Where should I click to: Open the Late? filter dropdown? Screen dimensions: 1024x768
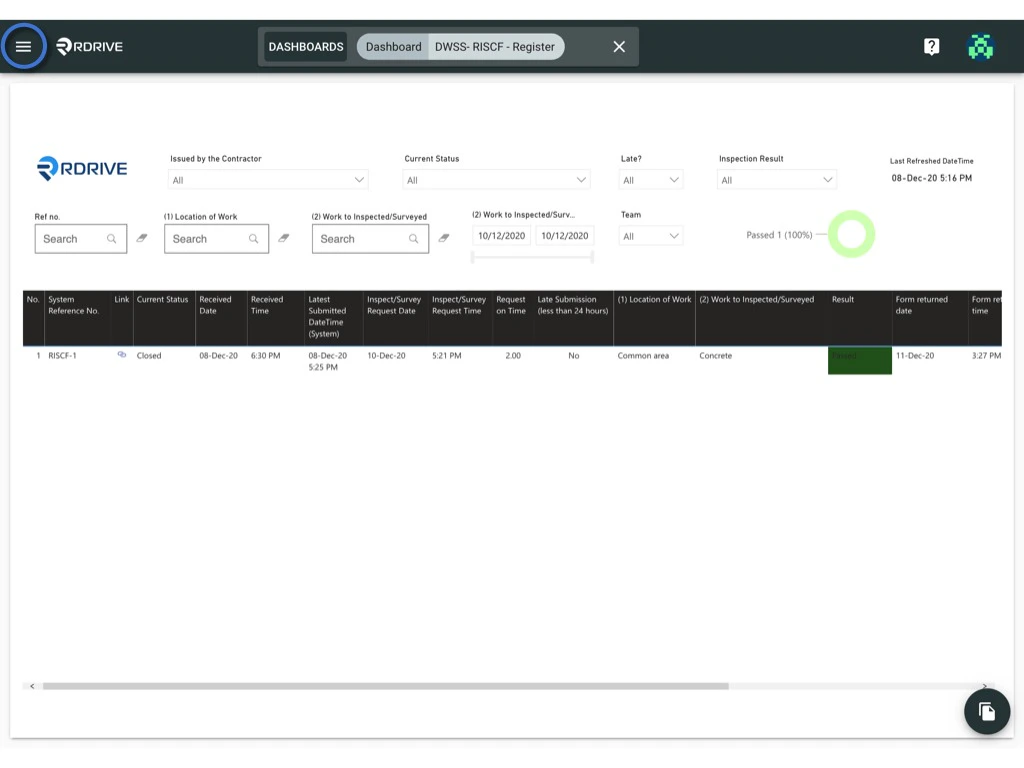click(x=650, y=180)
